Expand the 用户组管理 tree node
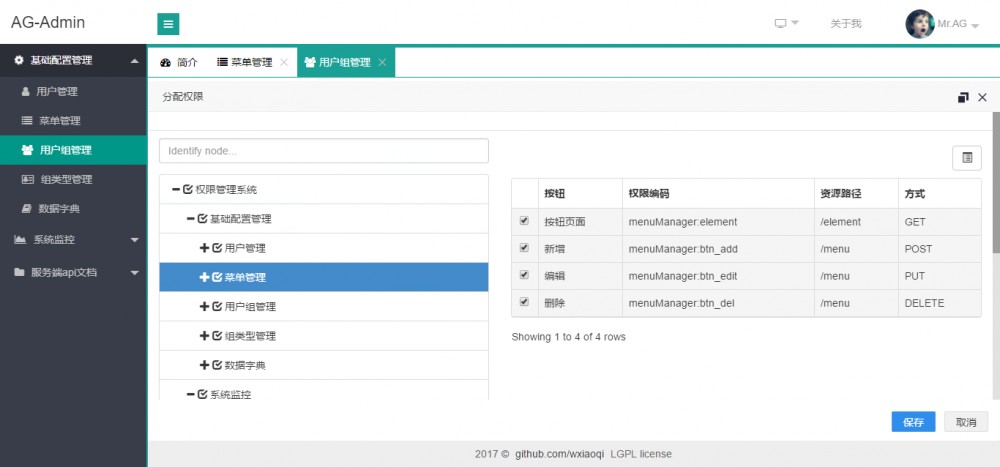 click(x=205, y=308)
